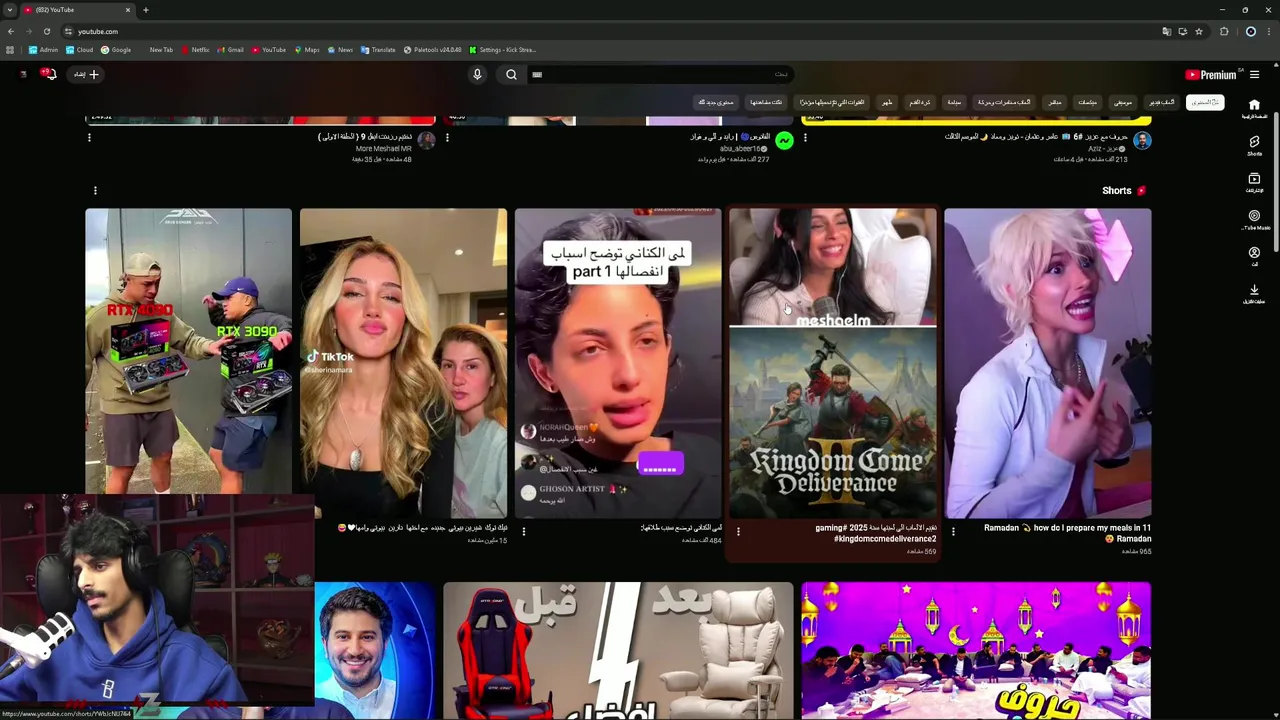Screen dimensions: 1280x720
Task: Open the on-screen keyboard icon in search
Action: click(x=537, y=74)
